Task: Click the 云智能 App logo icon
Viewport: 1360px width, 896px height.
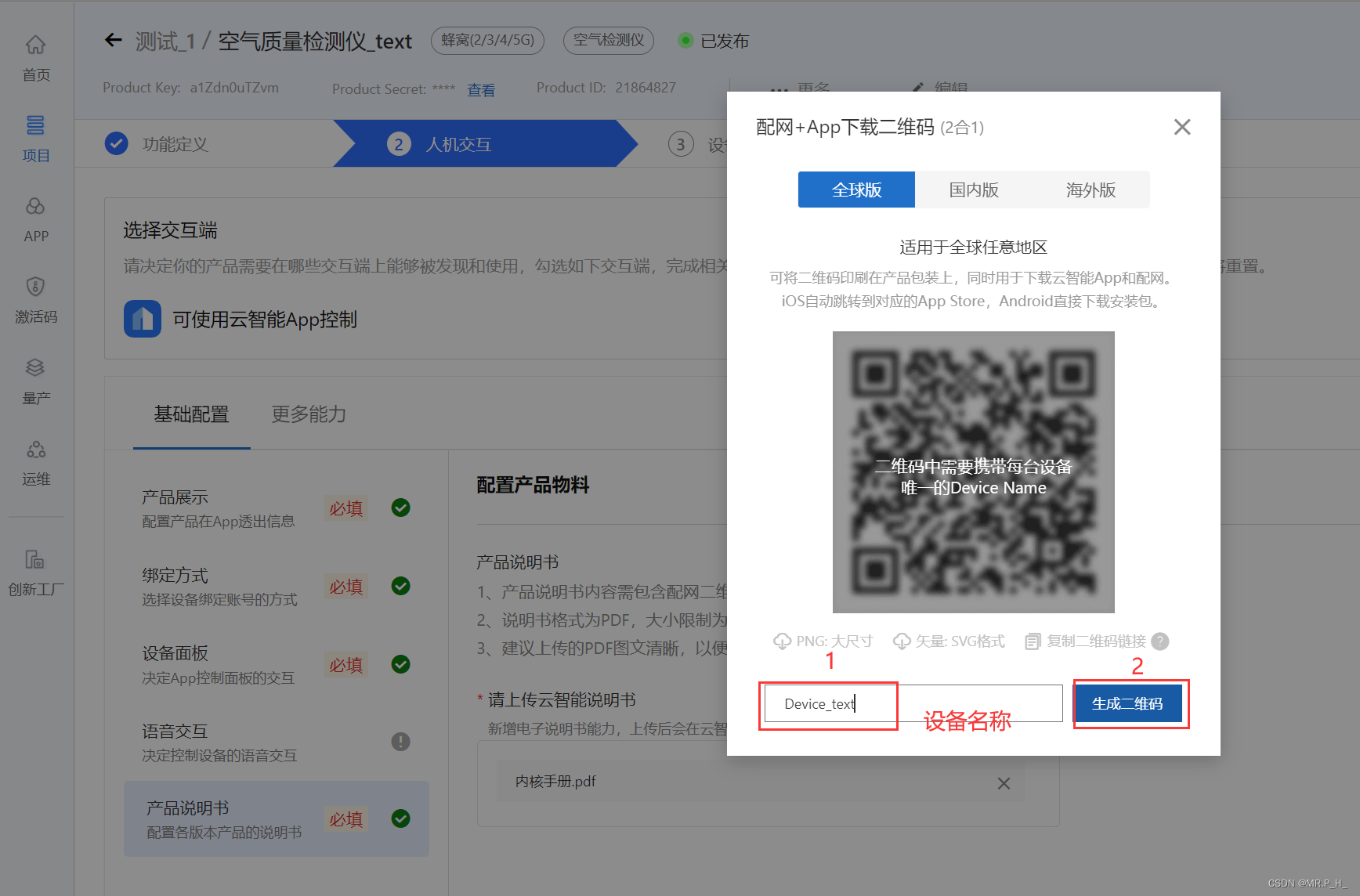Action: pos(143,319)
